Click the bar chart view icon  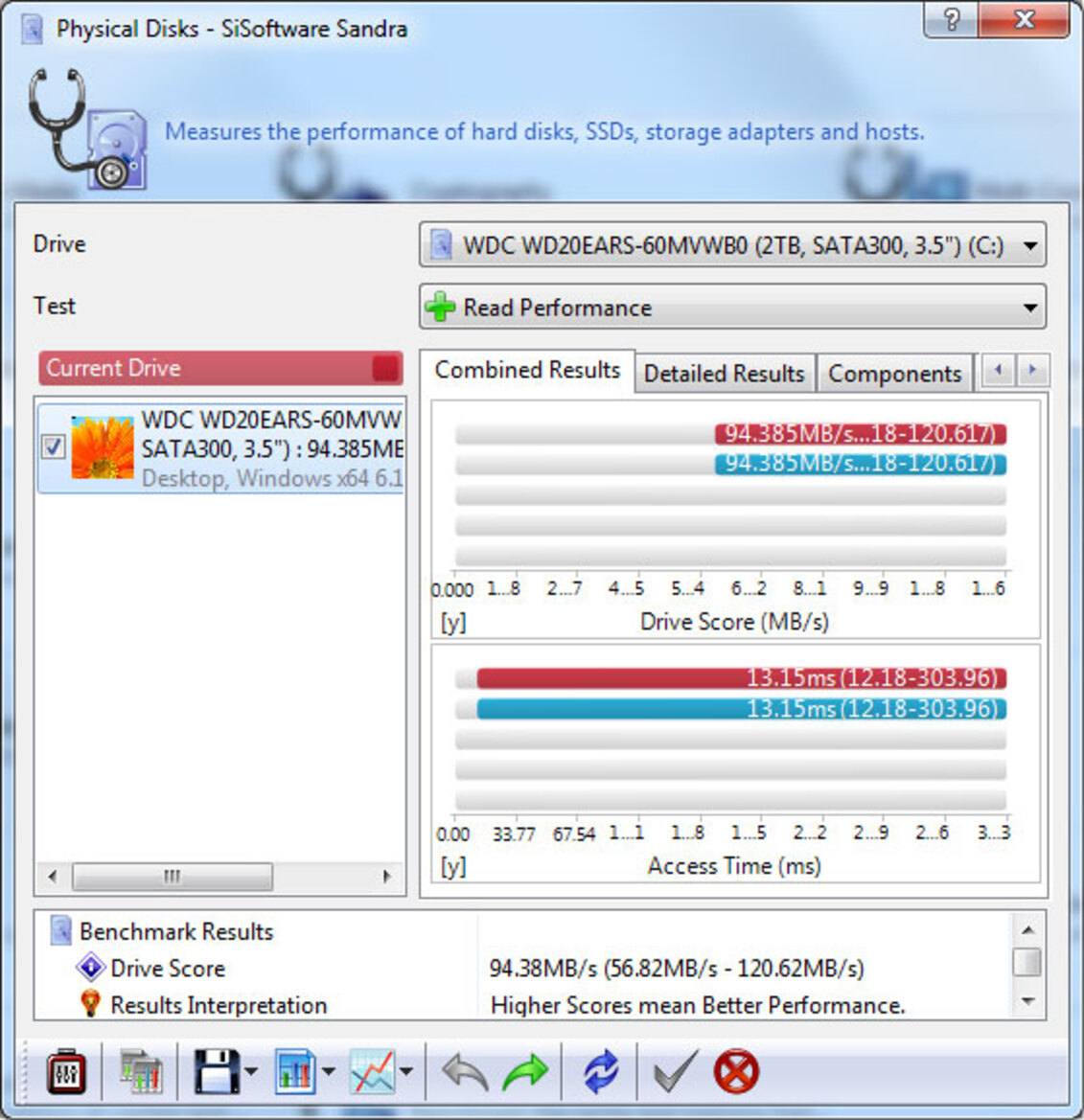point(295,1071)
